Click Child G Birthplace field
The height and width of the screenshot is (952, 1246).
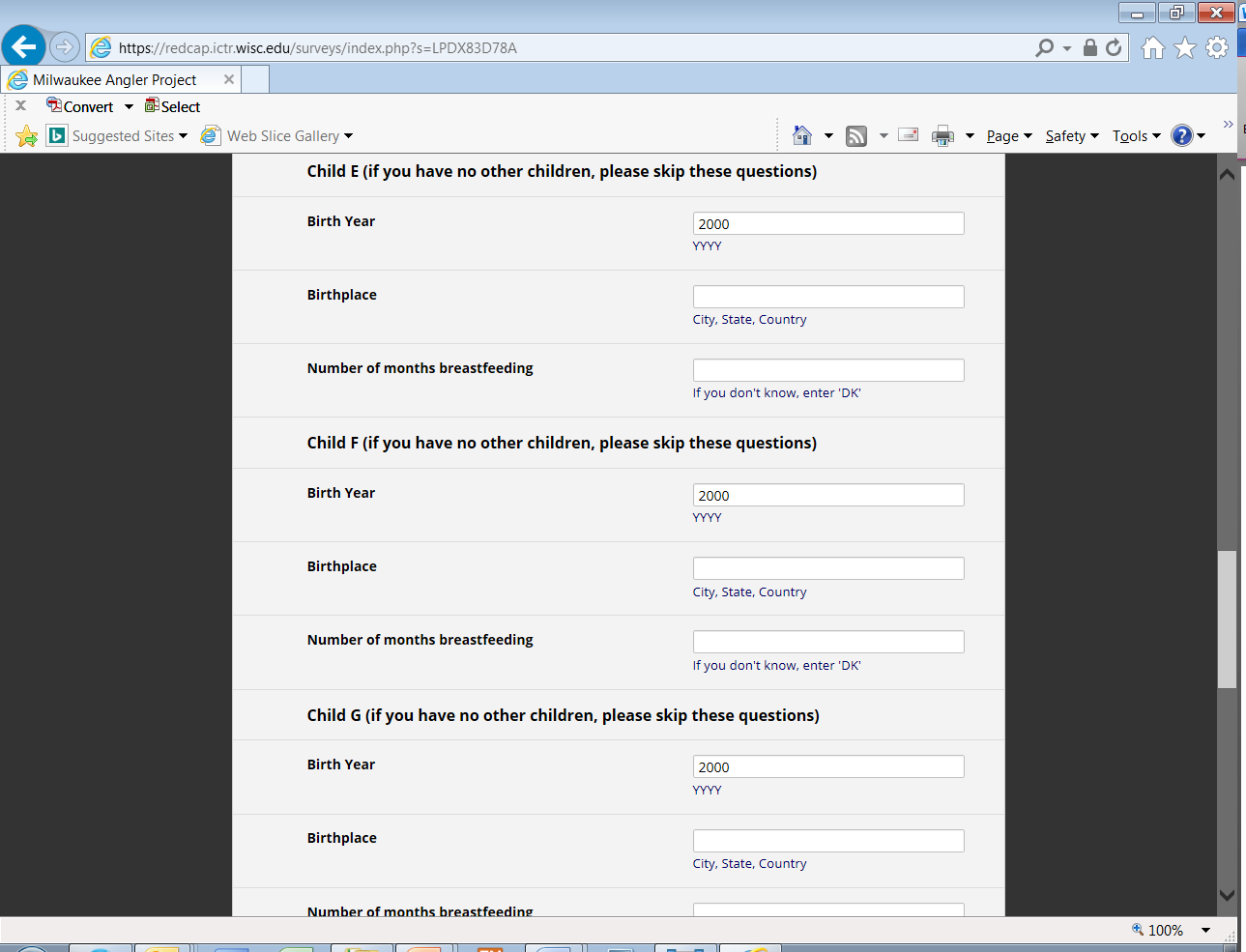click(828, 841)
